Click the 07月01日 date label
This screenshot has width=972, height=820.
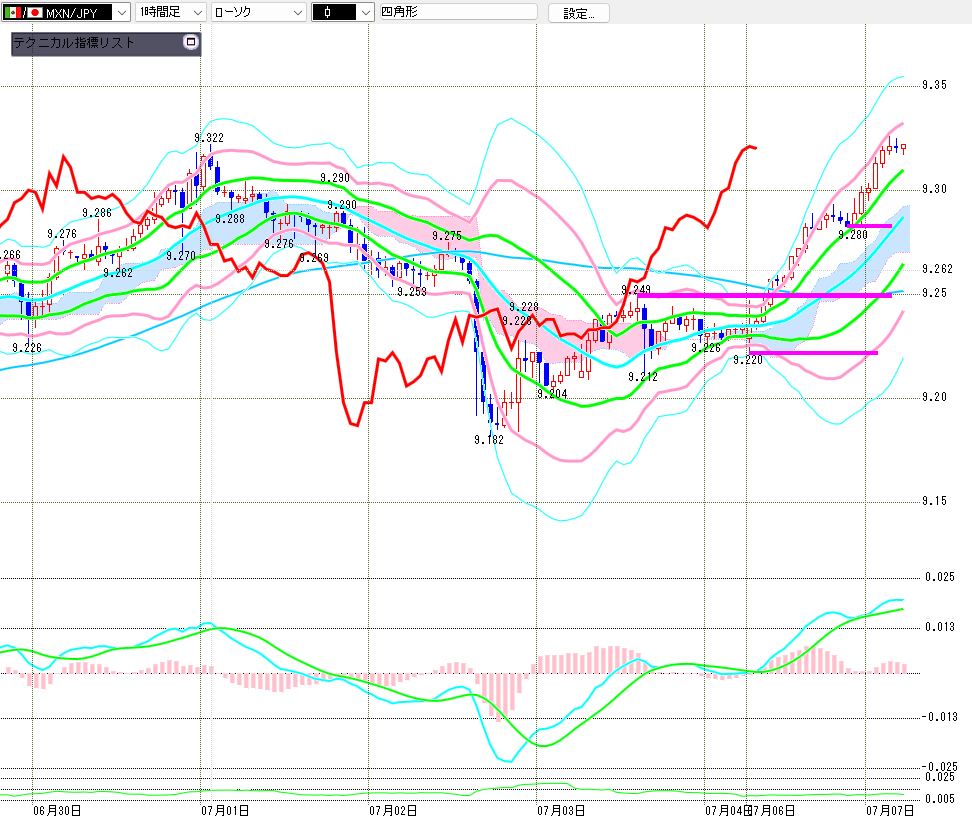(225, 811)
